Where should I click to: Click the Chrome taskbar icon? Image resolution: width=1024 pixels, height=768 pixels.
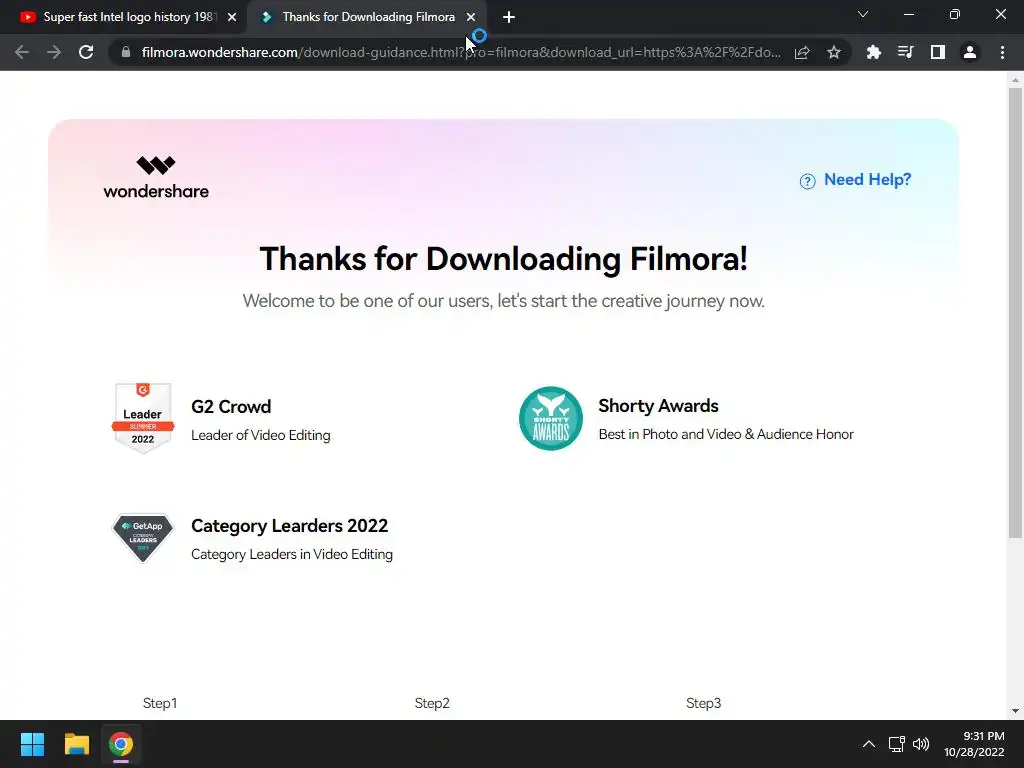click(121, 744)
